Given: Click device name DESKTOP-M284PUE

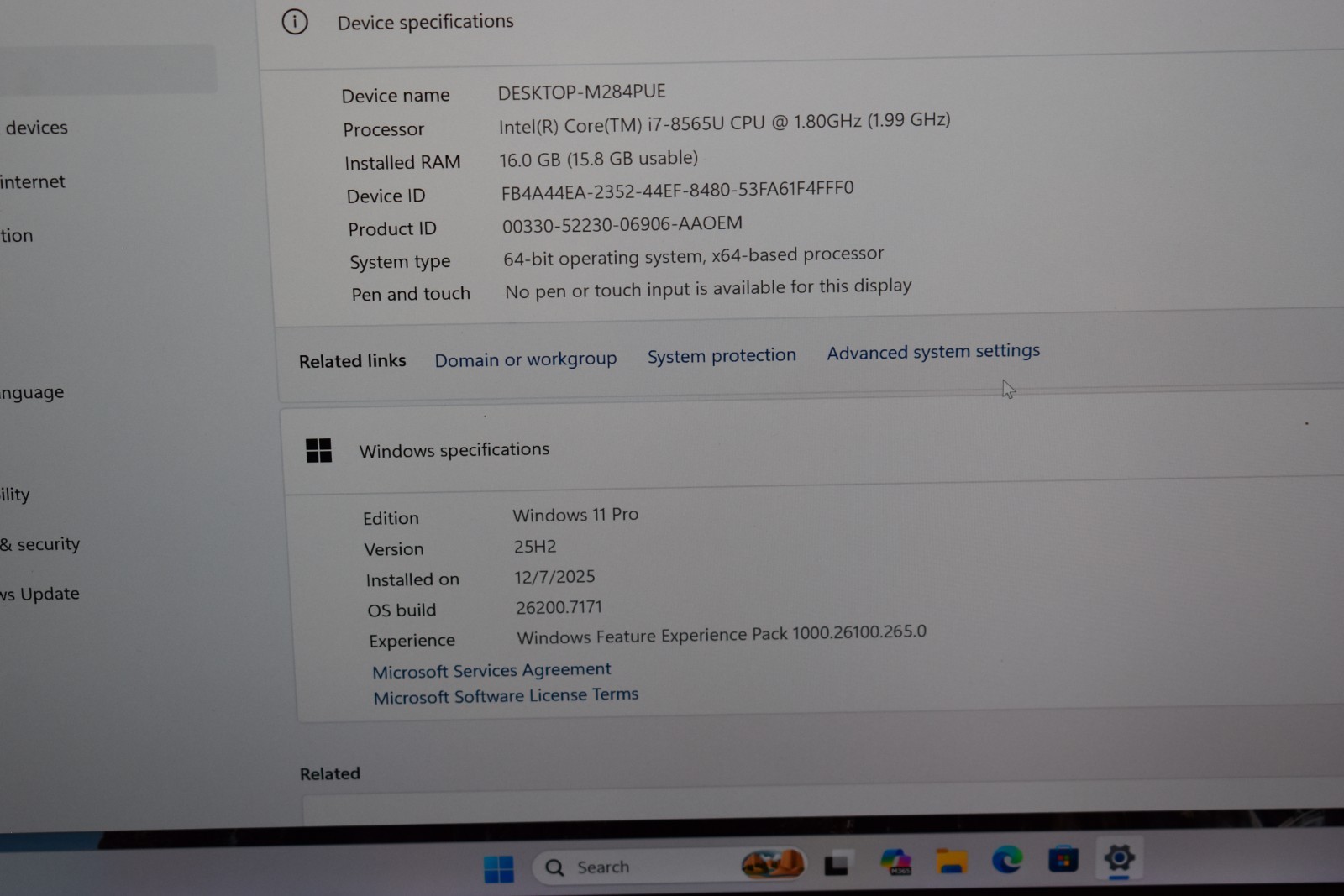Looking at the screenshot, I should (x=581, y=92).
